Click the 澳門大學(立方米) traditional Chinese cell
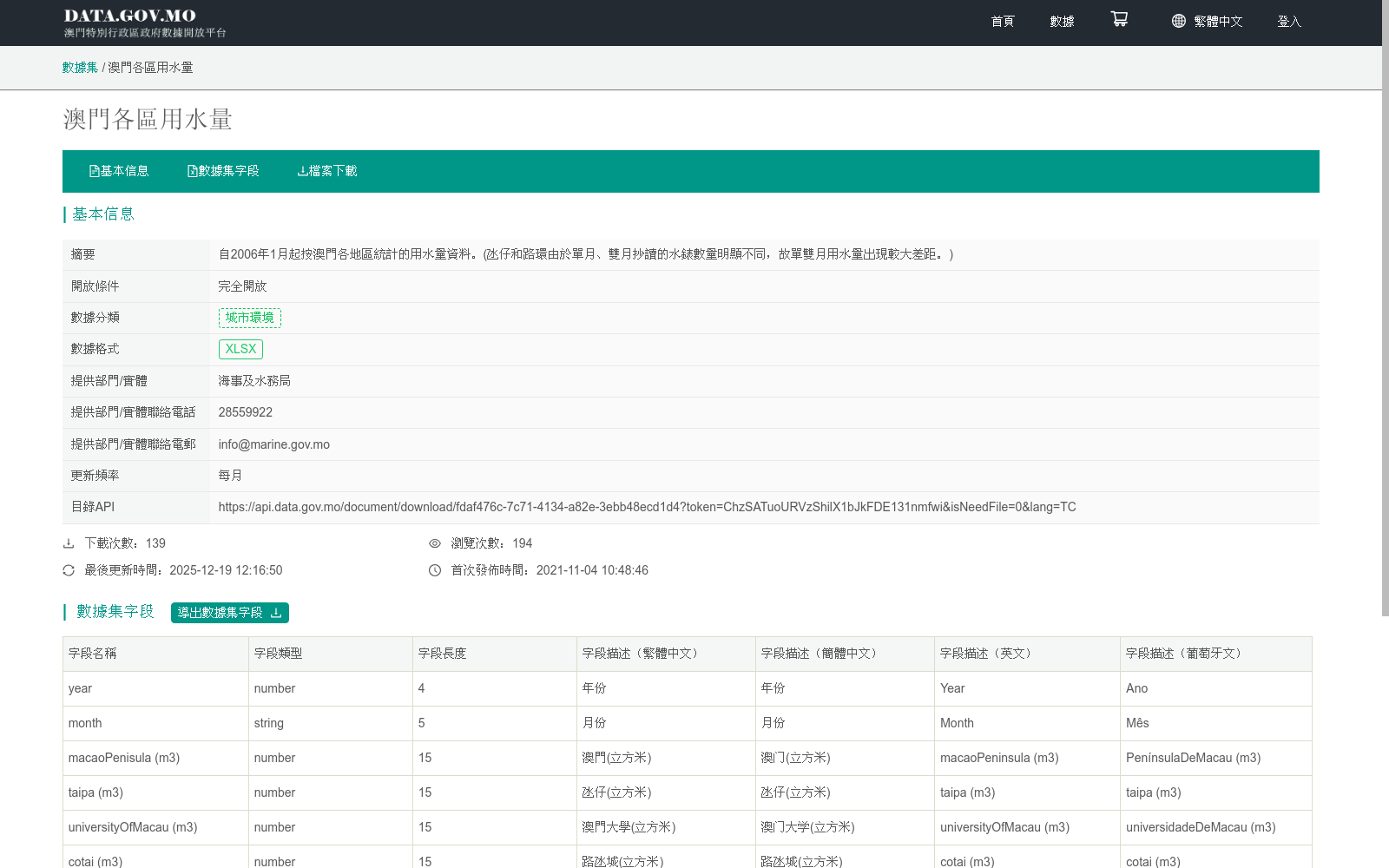Screen dimensions: 1389x868 (666, 827)
